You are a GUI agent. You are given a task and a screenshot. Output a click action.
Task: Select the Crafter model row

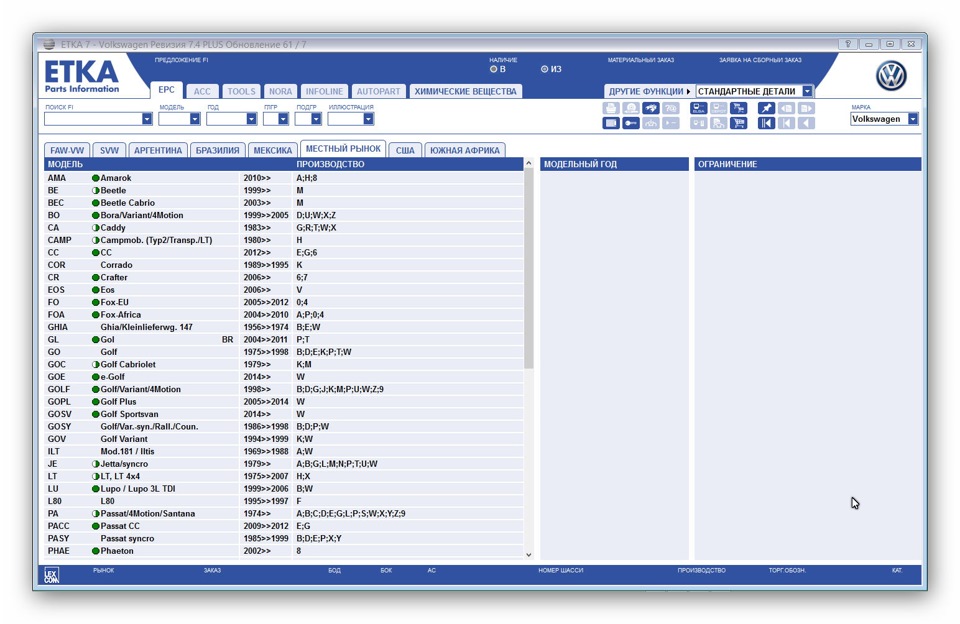(284, 277)
